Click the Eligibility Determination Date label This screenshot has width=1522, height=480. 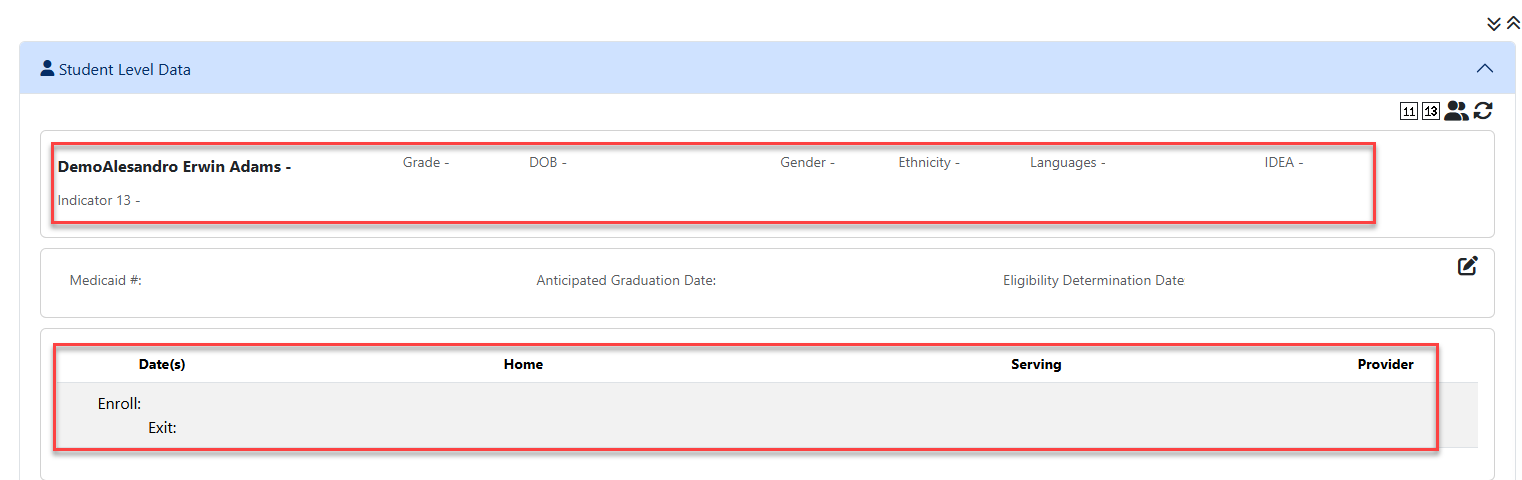tap(1093, 281)
